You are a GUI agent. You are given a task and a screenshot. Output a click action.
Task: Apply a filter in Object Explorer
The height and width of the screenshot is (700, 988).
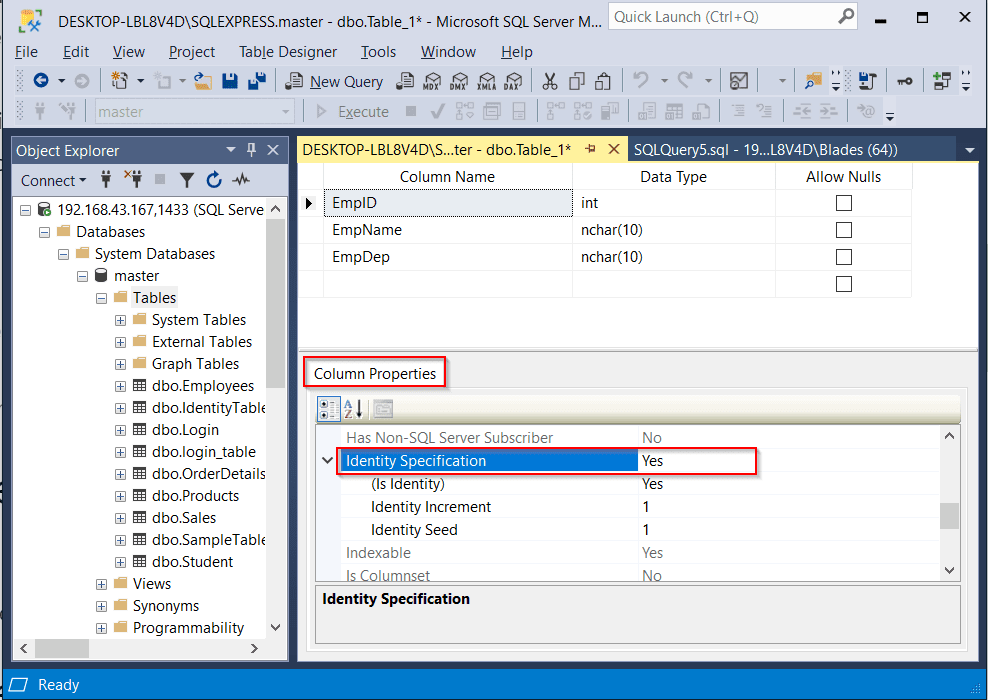tap(187, 180)
